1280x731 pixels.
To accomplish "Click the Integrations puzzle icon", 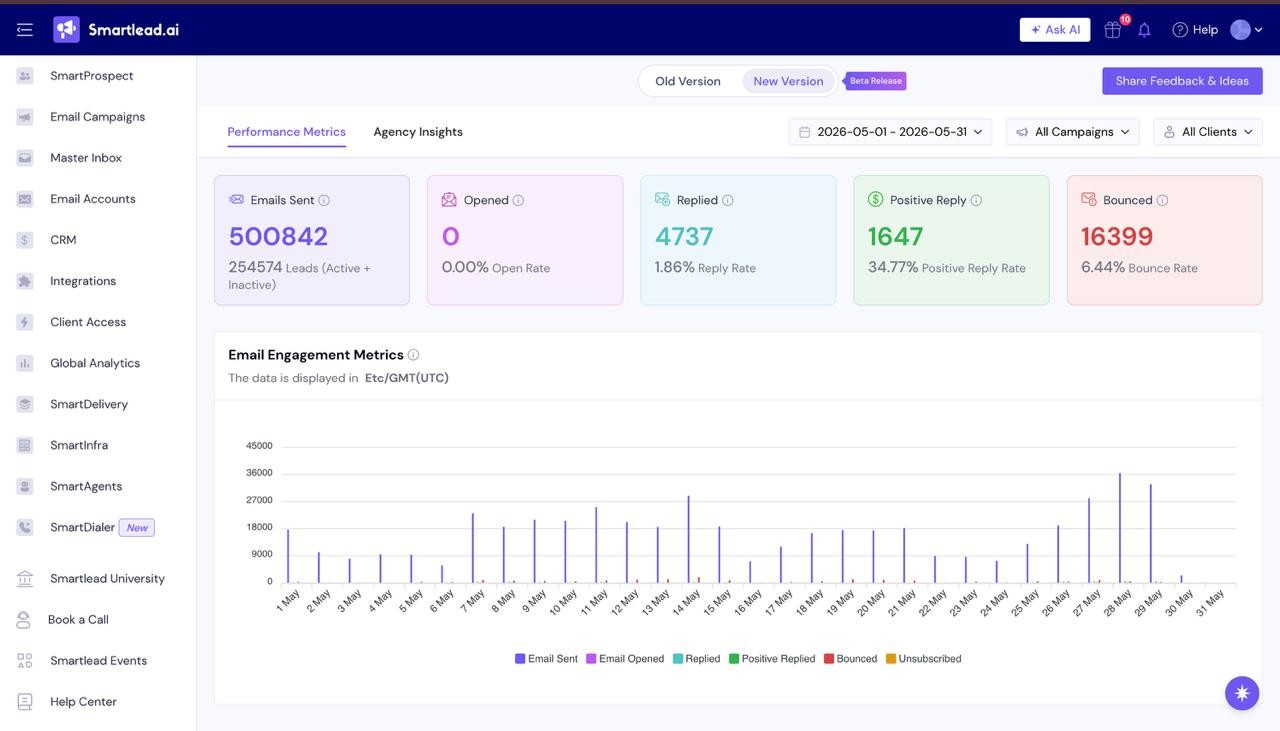I will coord(25,281).
